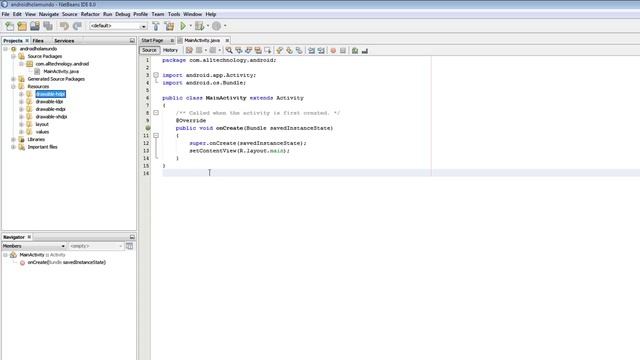Click the Profile Project toolbar icon

pos(216,26)
